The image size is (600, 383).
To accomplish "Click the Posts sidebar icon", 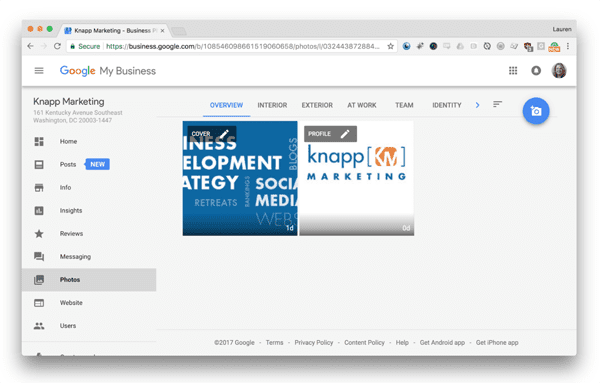I will [x=39, y=165].
